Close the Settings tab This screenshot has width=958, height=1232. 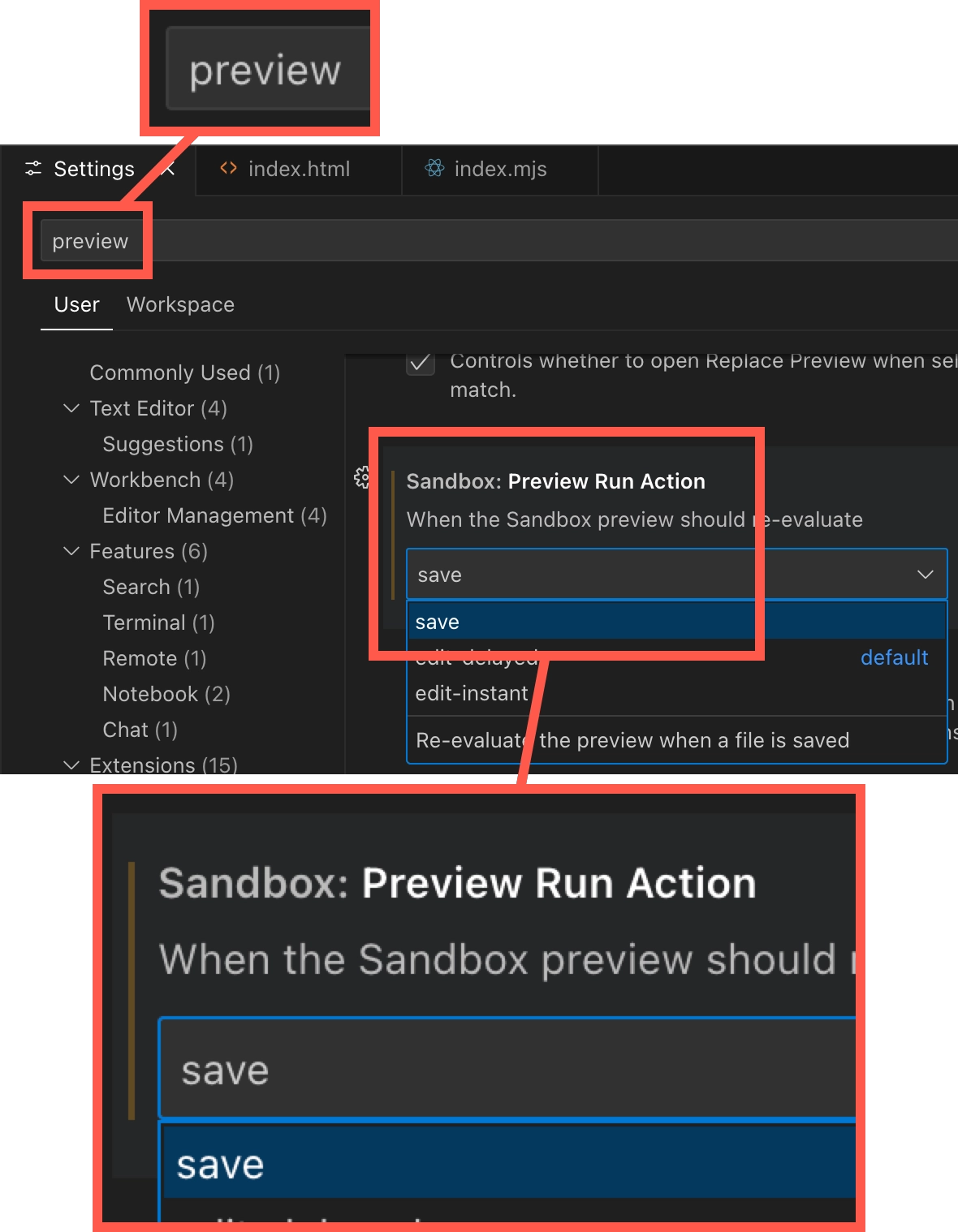[168, 170]
